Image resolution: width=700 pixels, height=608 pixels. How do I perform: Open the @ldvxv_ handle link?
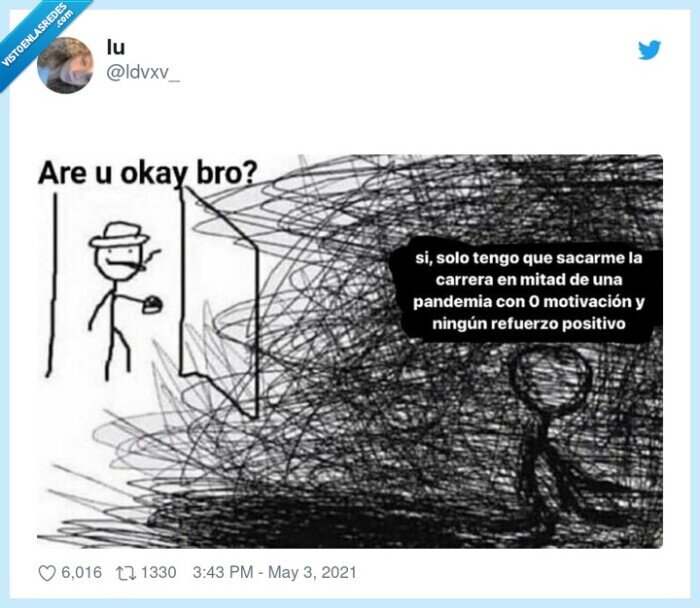143,72
